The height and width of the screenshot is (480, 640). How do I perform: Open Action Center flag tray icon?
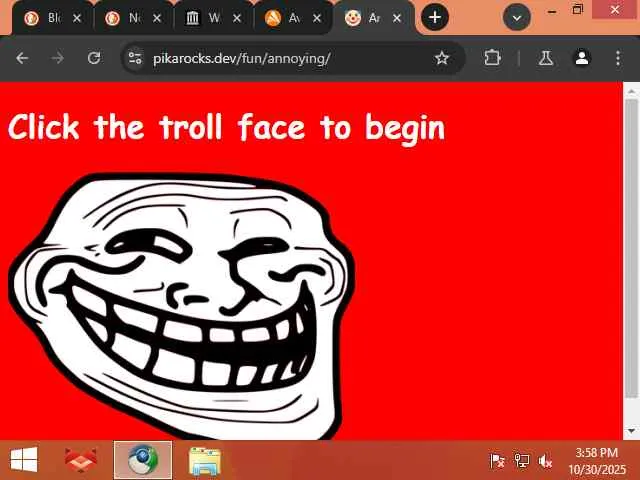497,461
